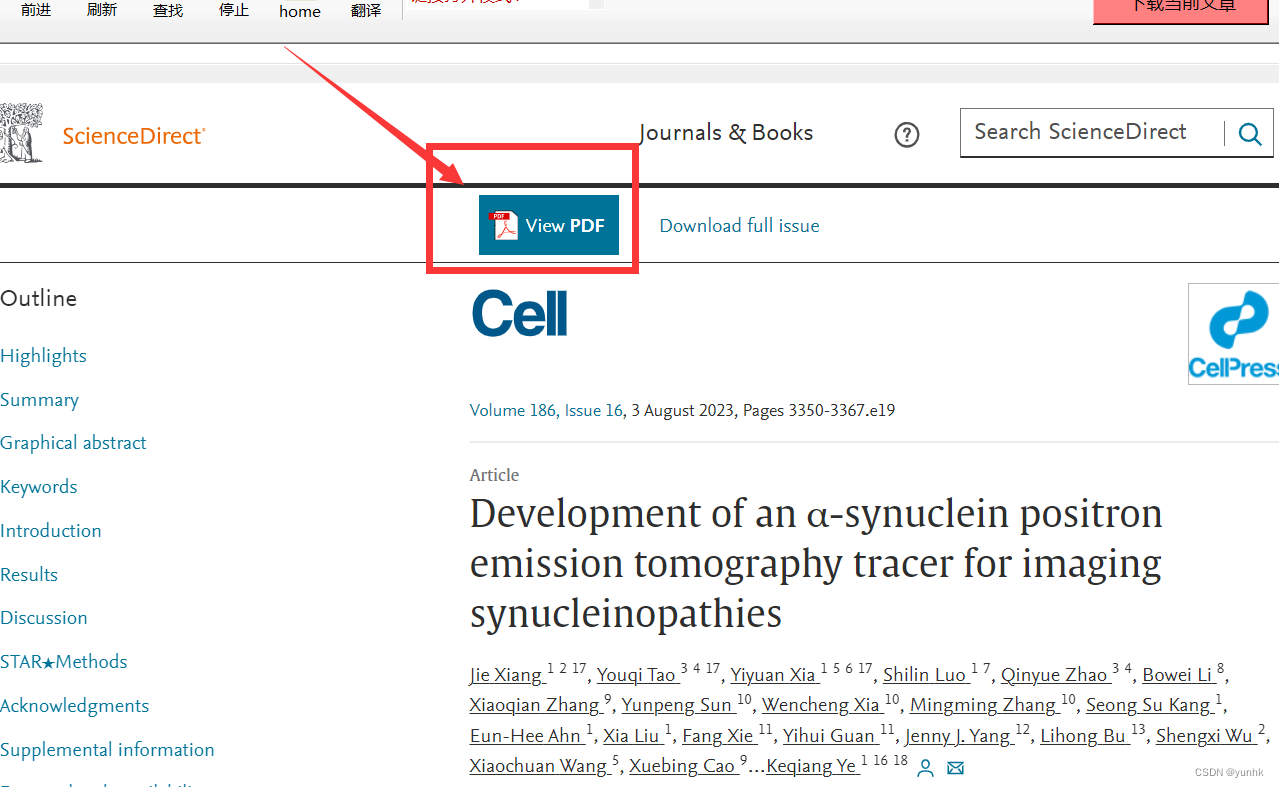Open author Xuebing Cao
1279x787 pixels.
point(682,765)
